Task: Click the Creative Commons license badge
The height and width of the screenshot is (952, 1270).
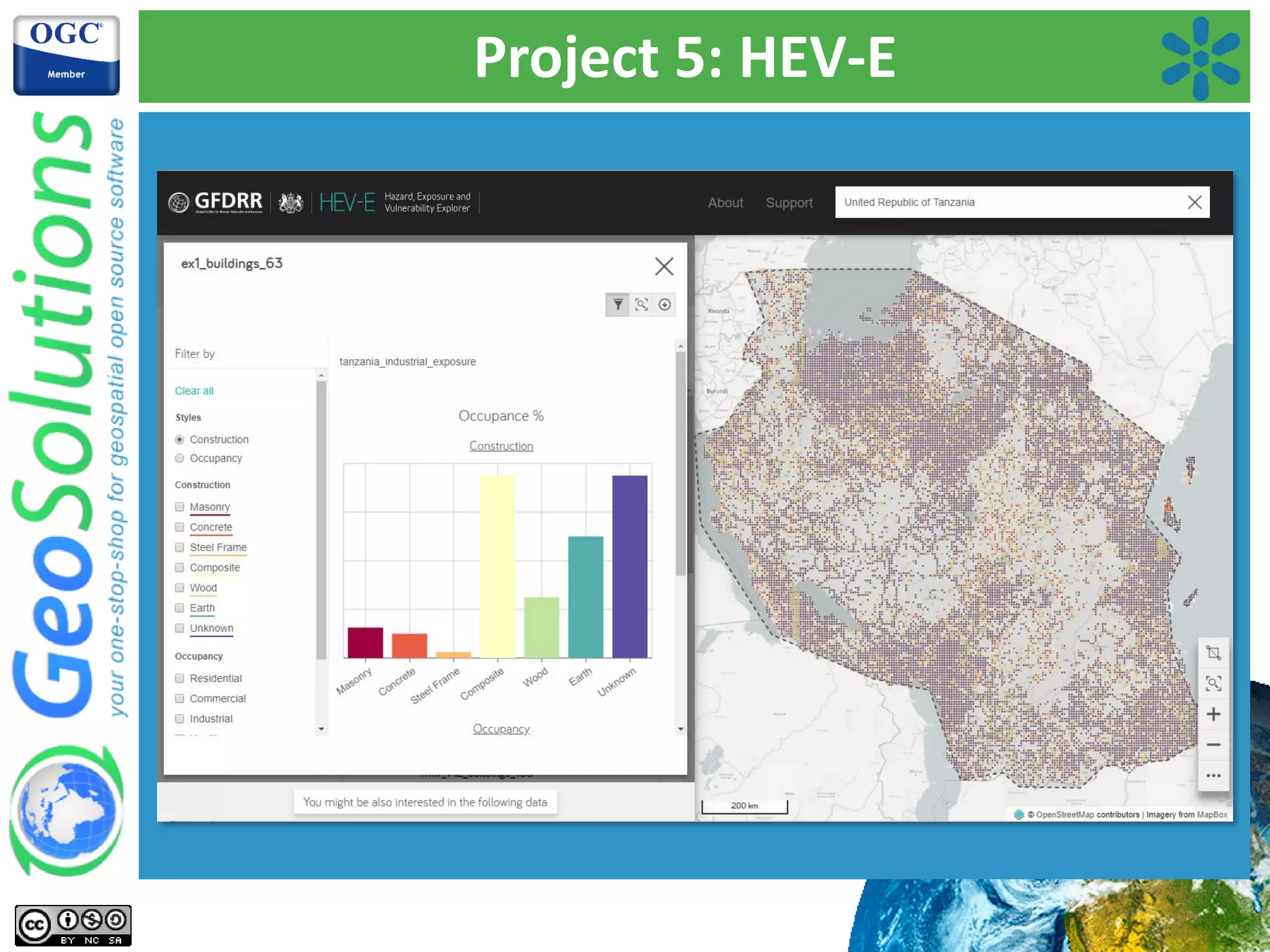Action: 73,925
